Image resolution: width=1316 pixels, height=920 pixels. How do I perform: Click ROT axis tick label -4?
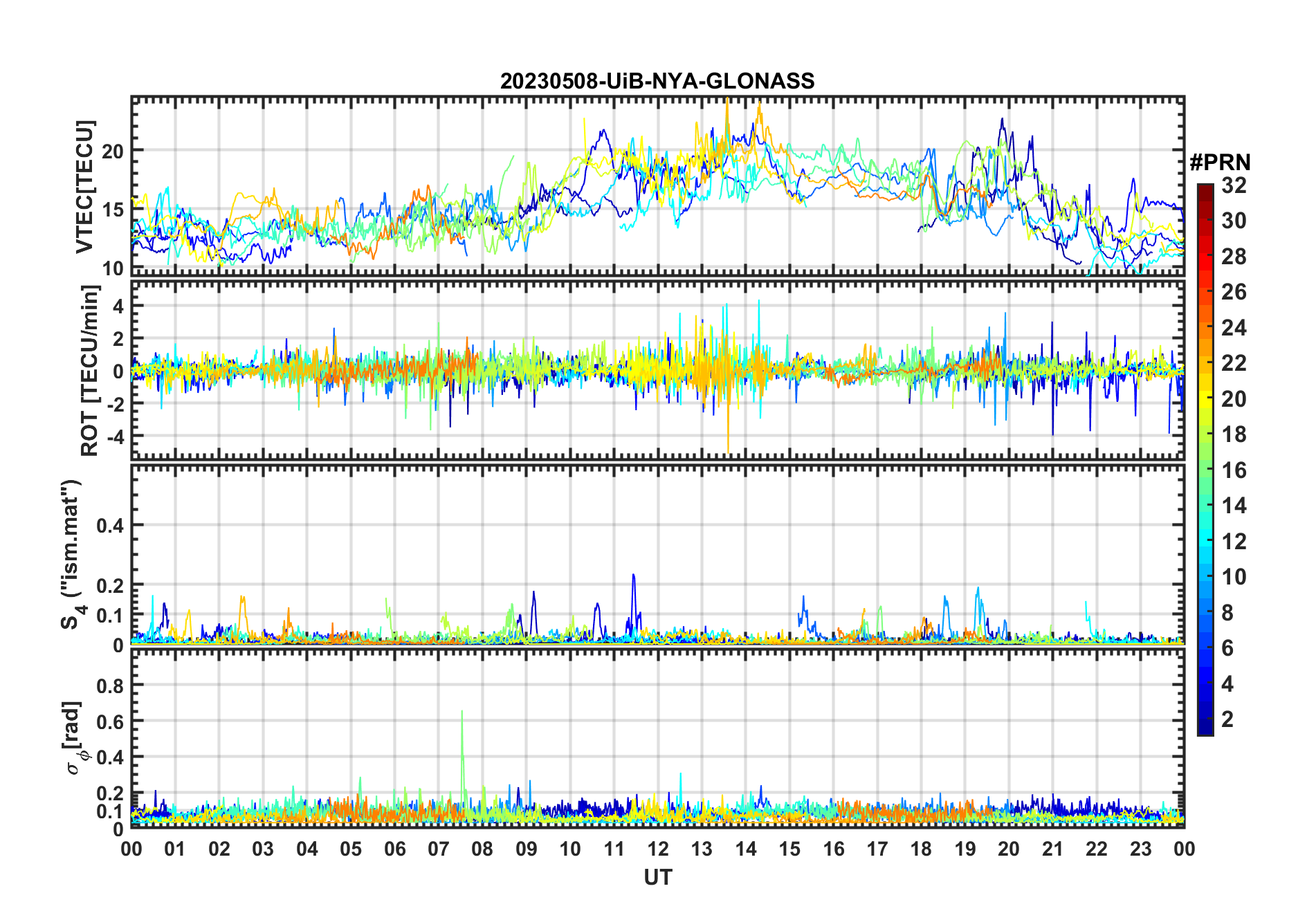[x=115, y=436]
